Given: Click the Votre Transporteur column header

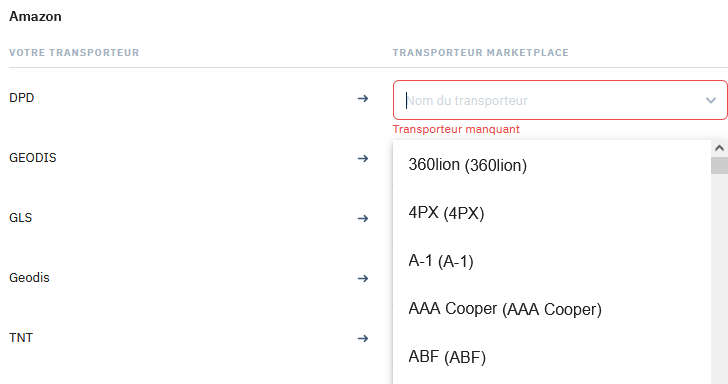Looking at the screenshot, I should (x=74, y=52).
